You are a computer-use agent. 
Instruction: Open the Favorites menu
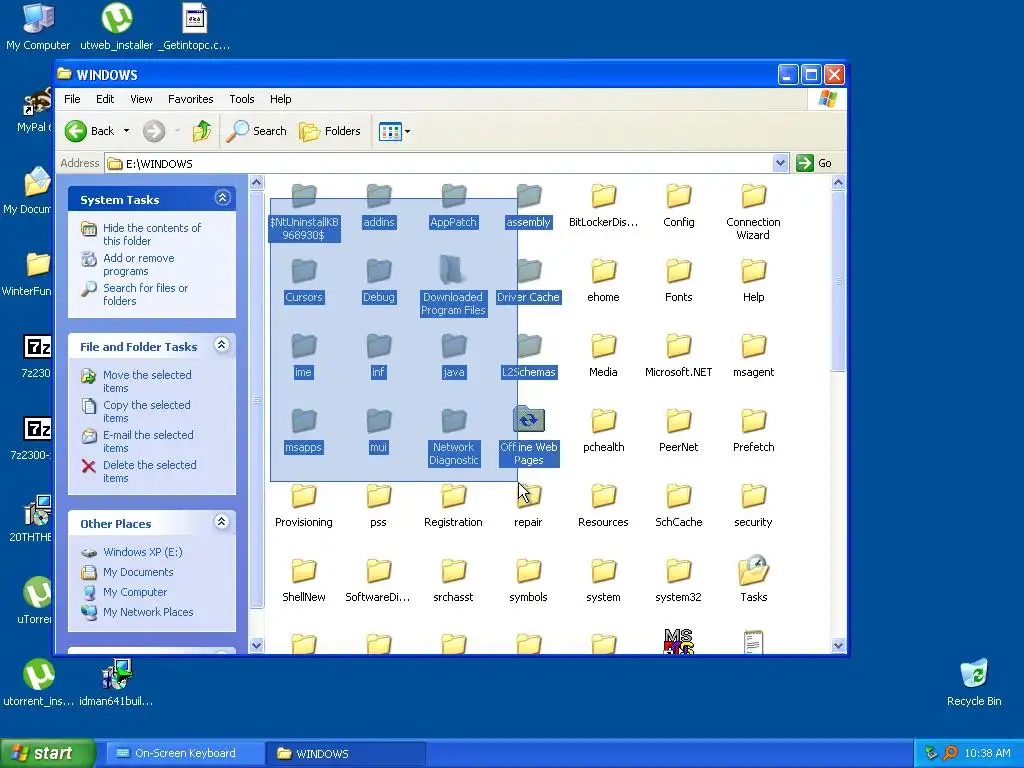click(191, 99)
